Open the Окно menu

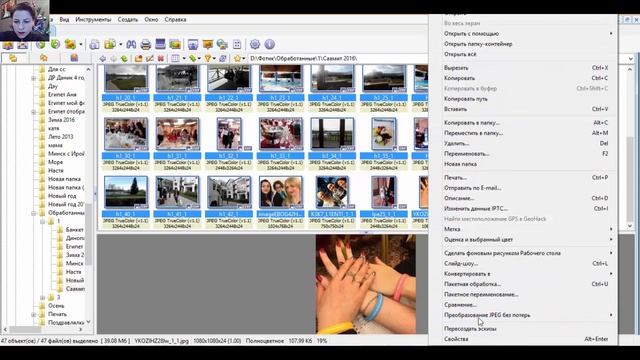151,20
